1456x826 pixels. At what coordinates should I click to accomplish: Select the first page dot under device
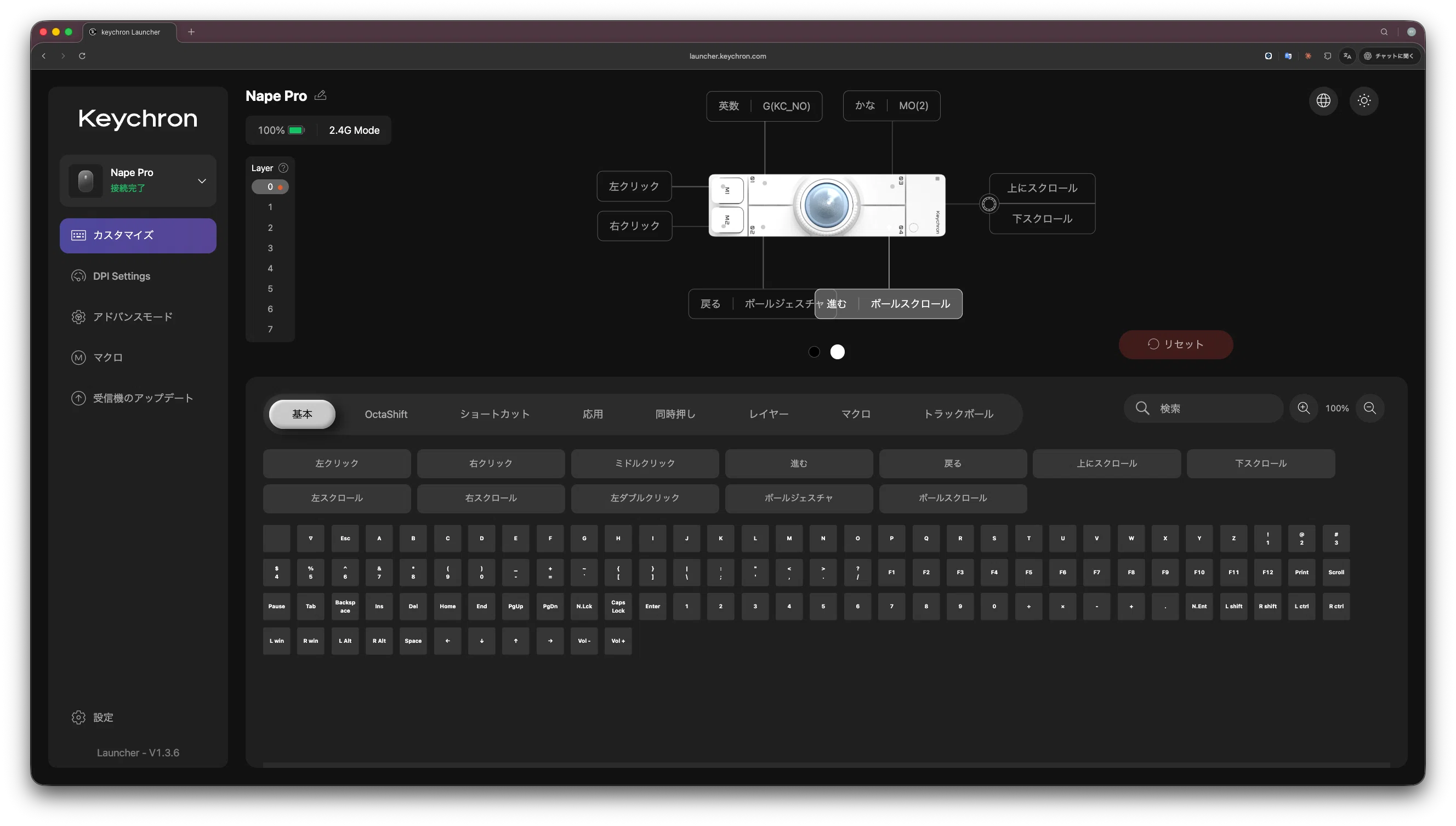814,352
